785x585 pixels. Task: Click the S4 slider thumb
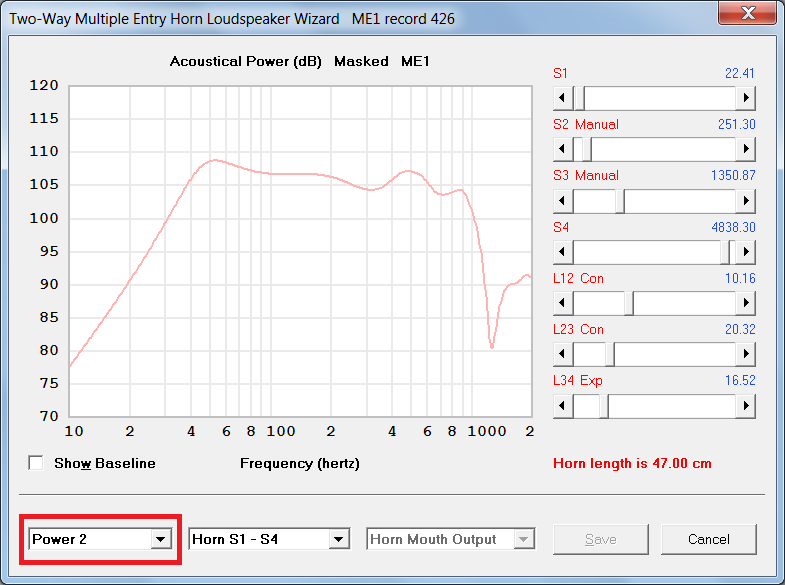[x=725, y=252]
